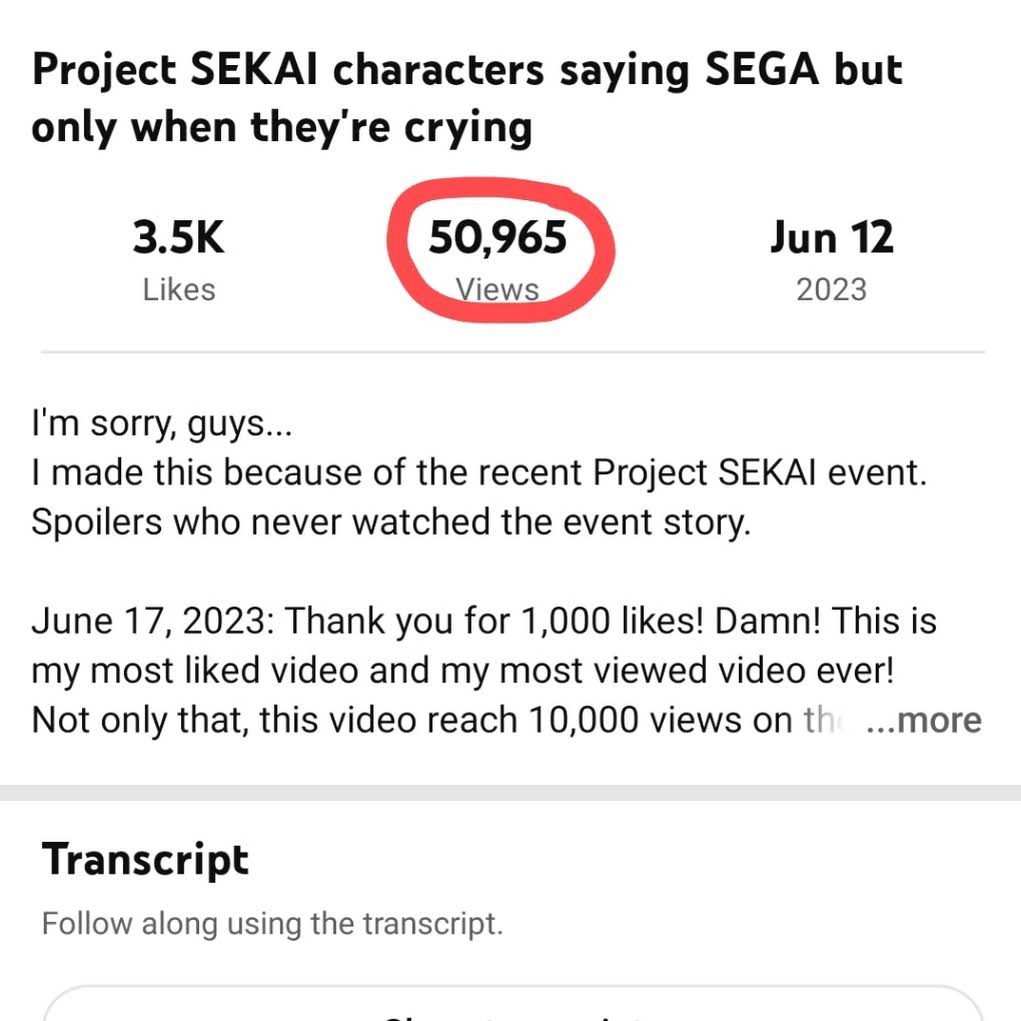Click the "I'm sorry, guys..." description line
The width and height of the screenshot is (1021, 1021).
point(162,424)
